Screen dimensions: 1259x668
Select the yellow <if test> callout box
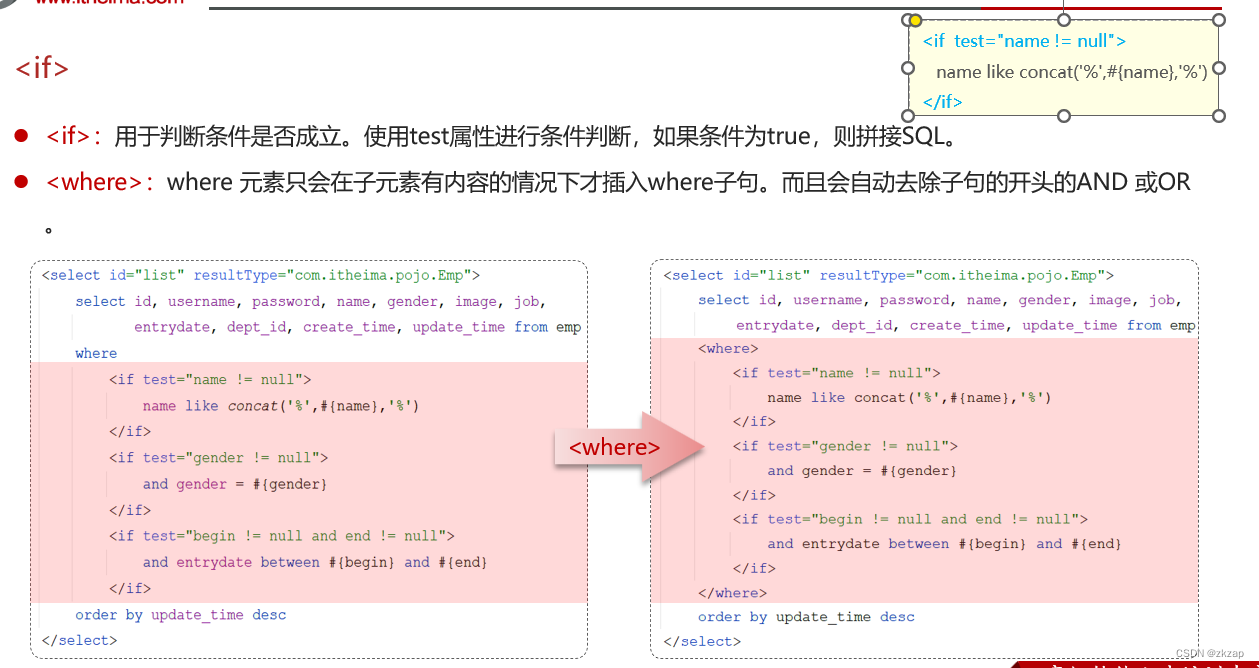(x=1065, y=70)
